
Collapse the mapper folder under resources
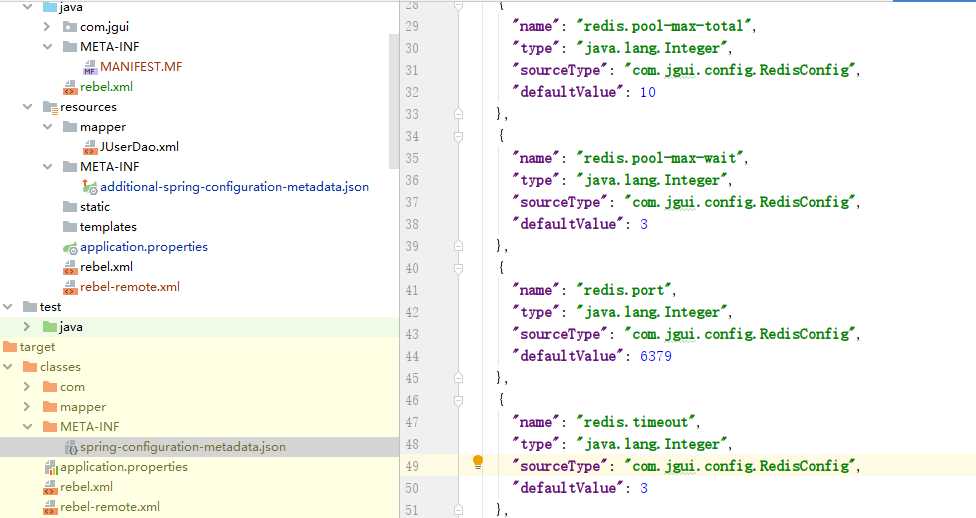pos(47,127)
